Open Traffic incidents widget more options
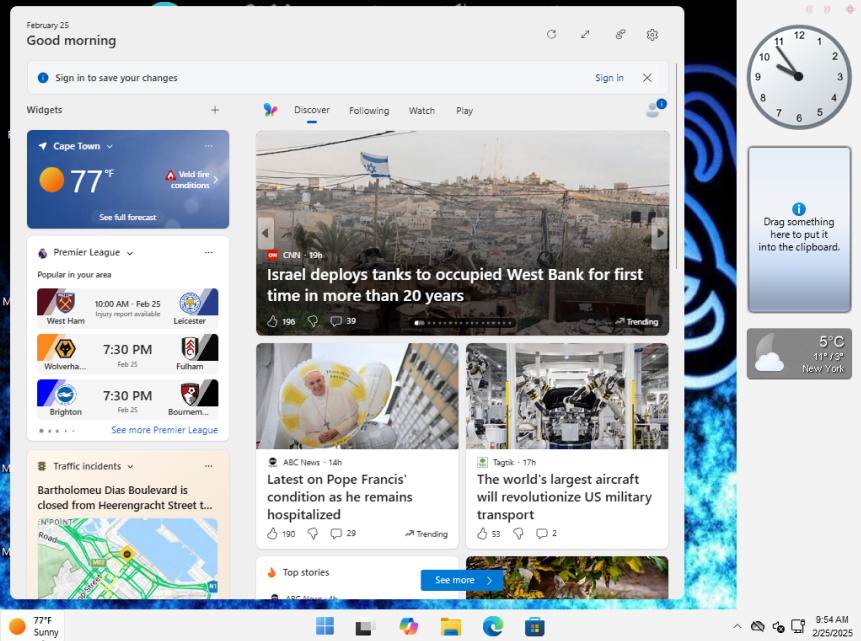The height and width of the screenshot is (641, 861). (209, 466)
